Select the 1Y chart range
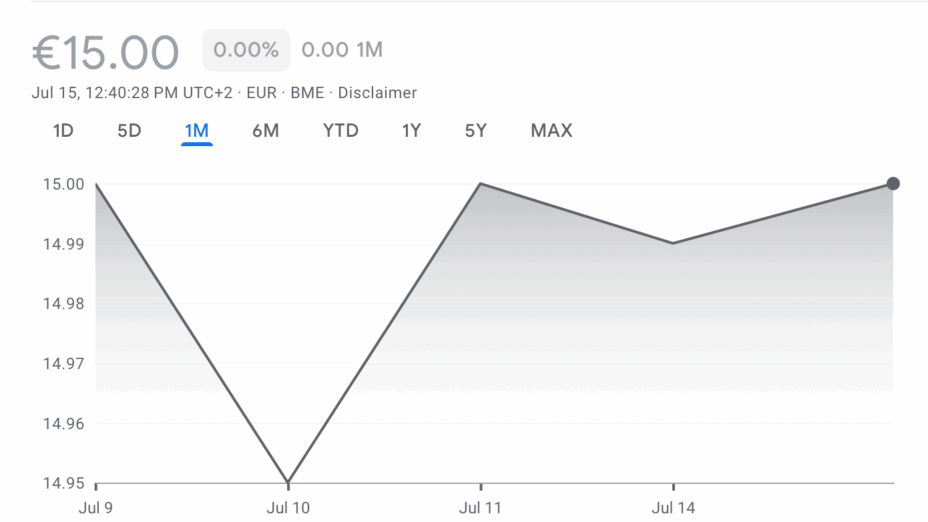This screenshot has width=928, height=522. [411, 131]
